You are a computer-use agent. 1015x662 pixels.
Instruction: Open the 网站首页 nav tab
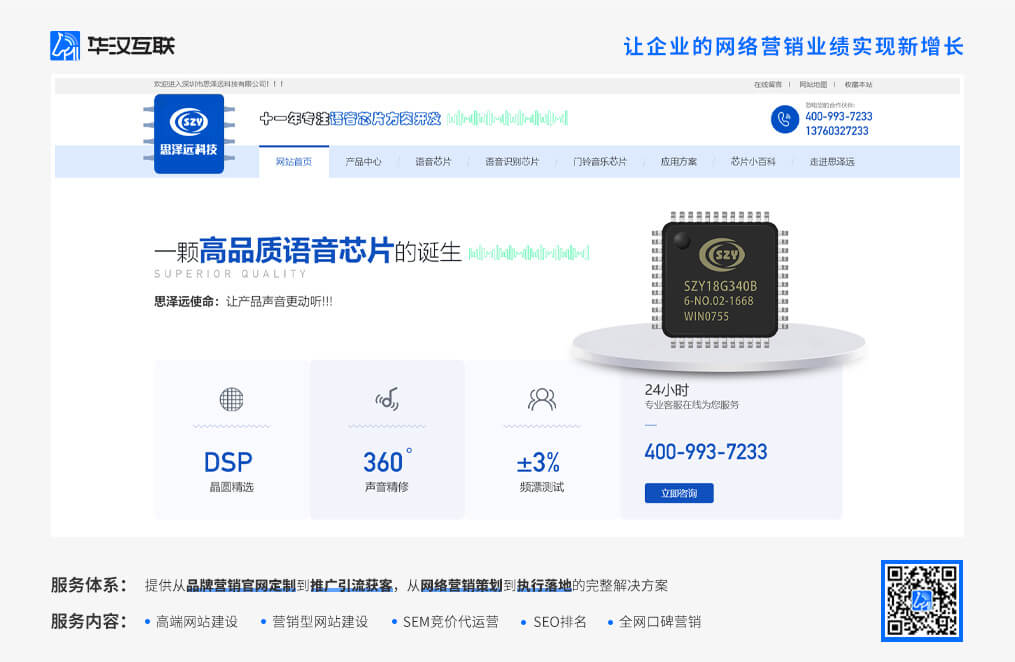click(294, 162)
